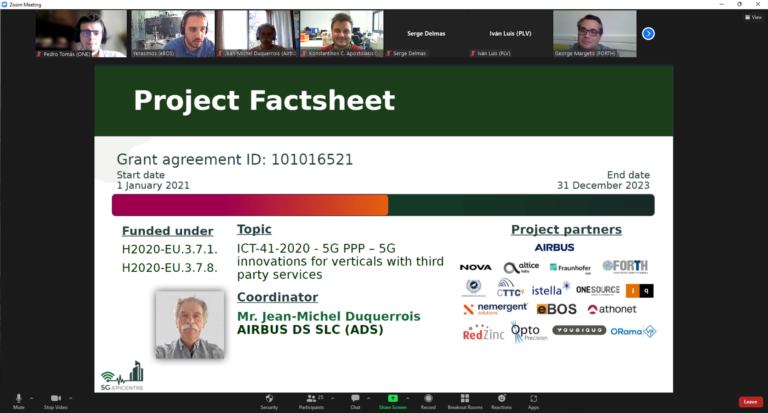This screenshot has width=768, height=413.
Task: Expand arrow next to Chat
Action: click(368, 398)
